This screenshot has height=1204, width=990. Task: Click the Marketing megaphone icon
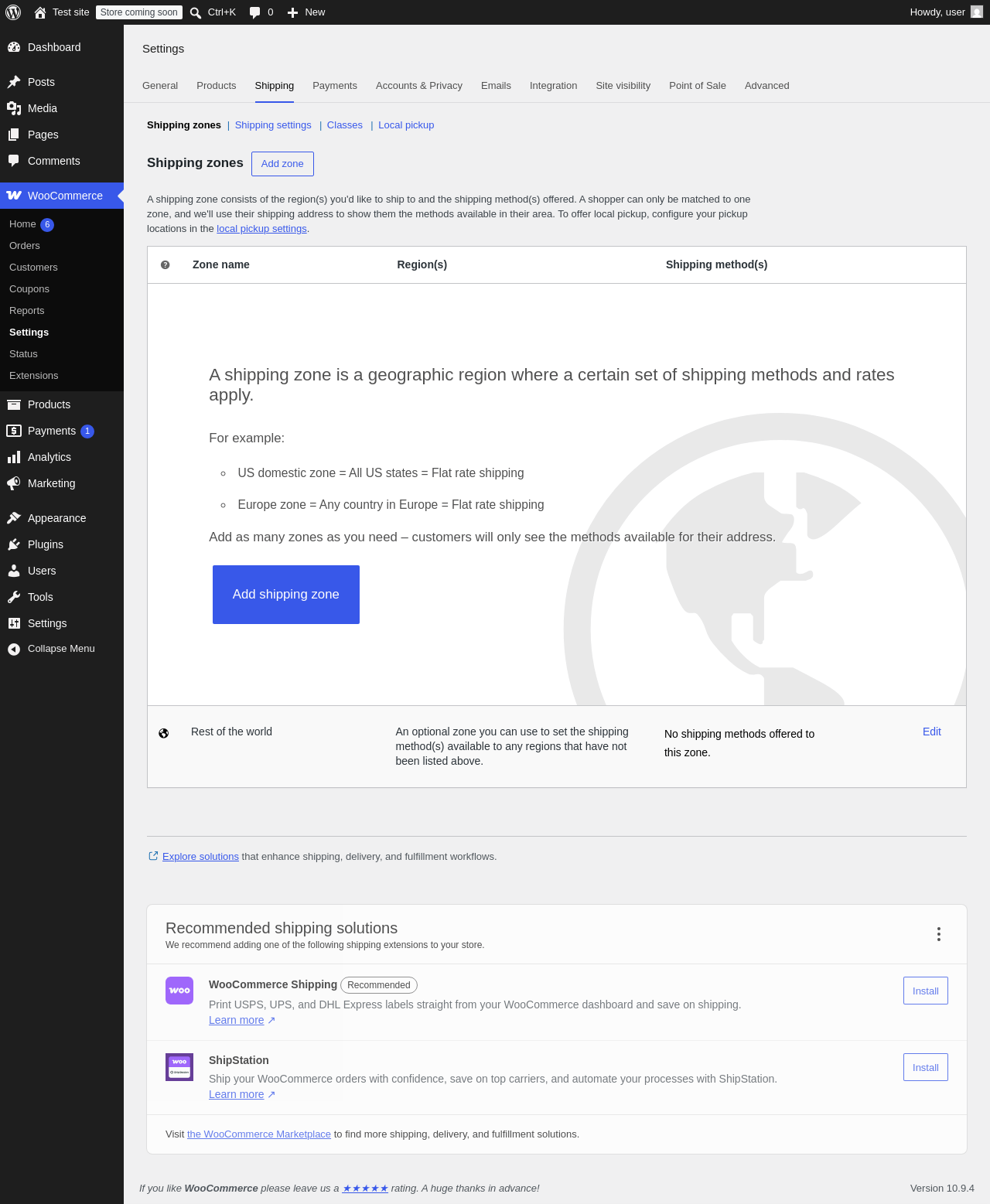tap(14, 483)
